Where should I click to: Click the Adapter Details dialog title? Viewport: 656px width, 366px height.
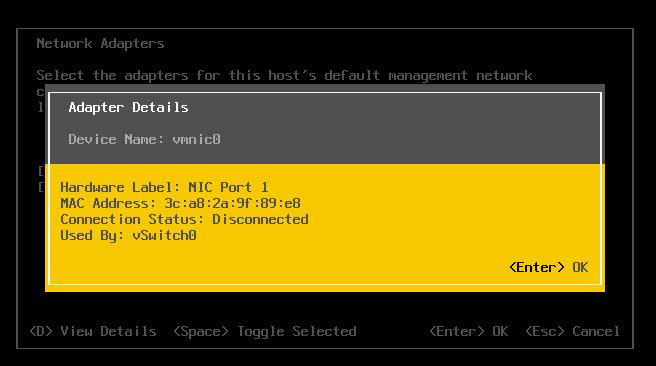128,107
